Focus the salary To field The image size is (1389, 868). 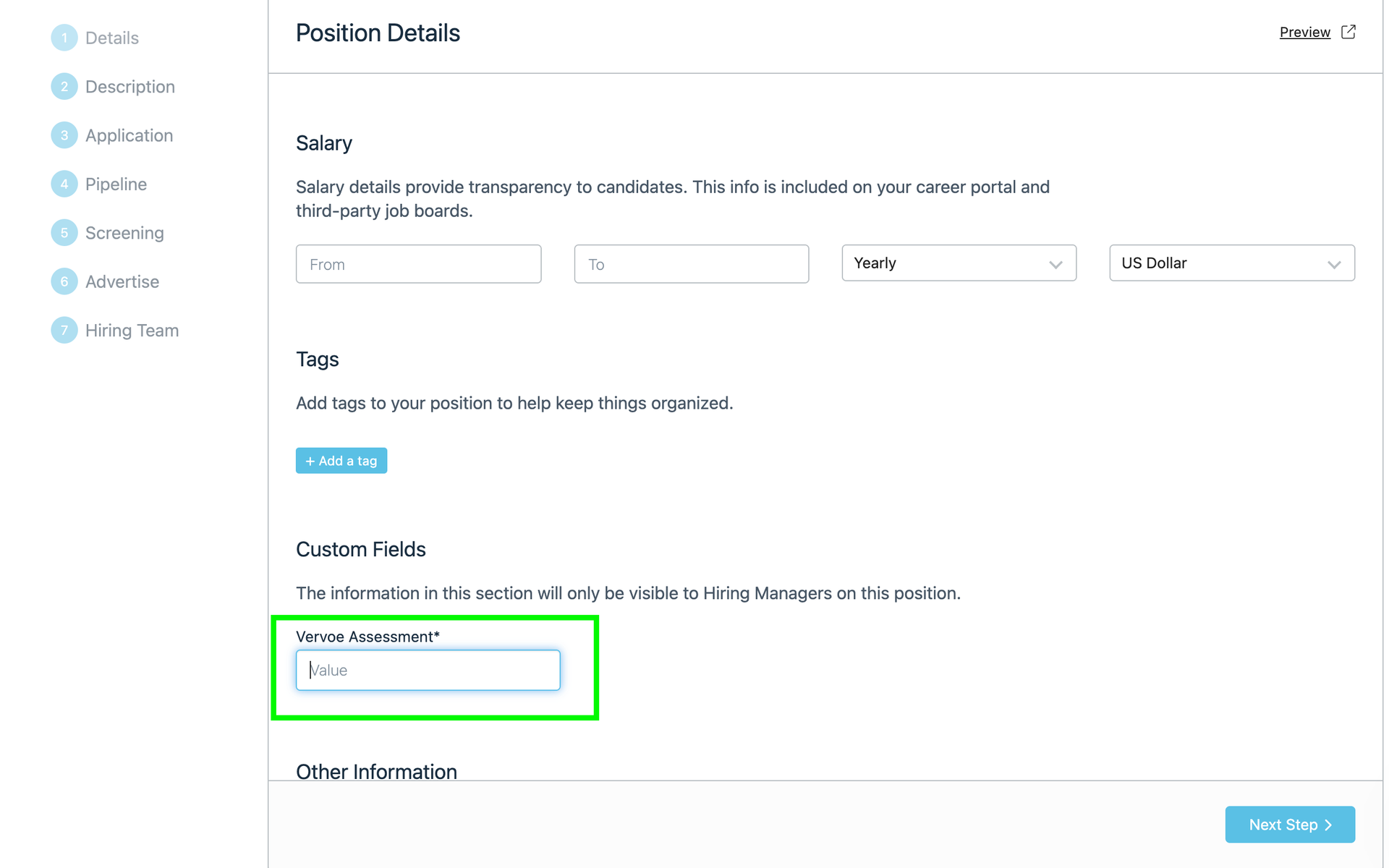[691, 264]
